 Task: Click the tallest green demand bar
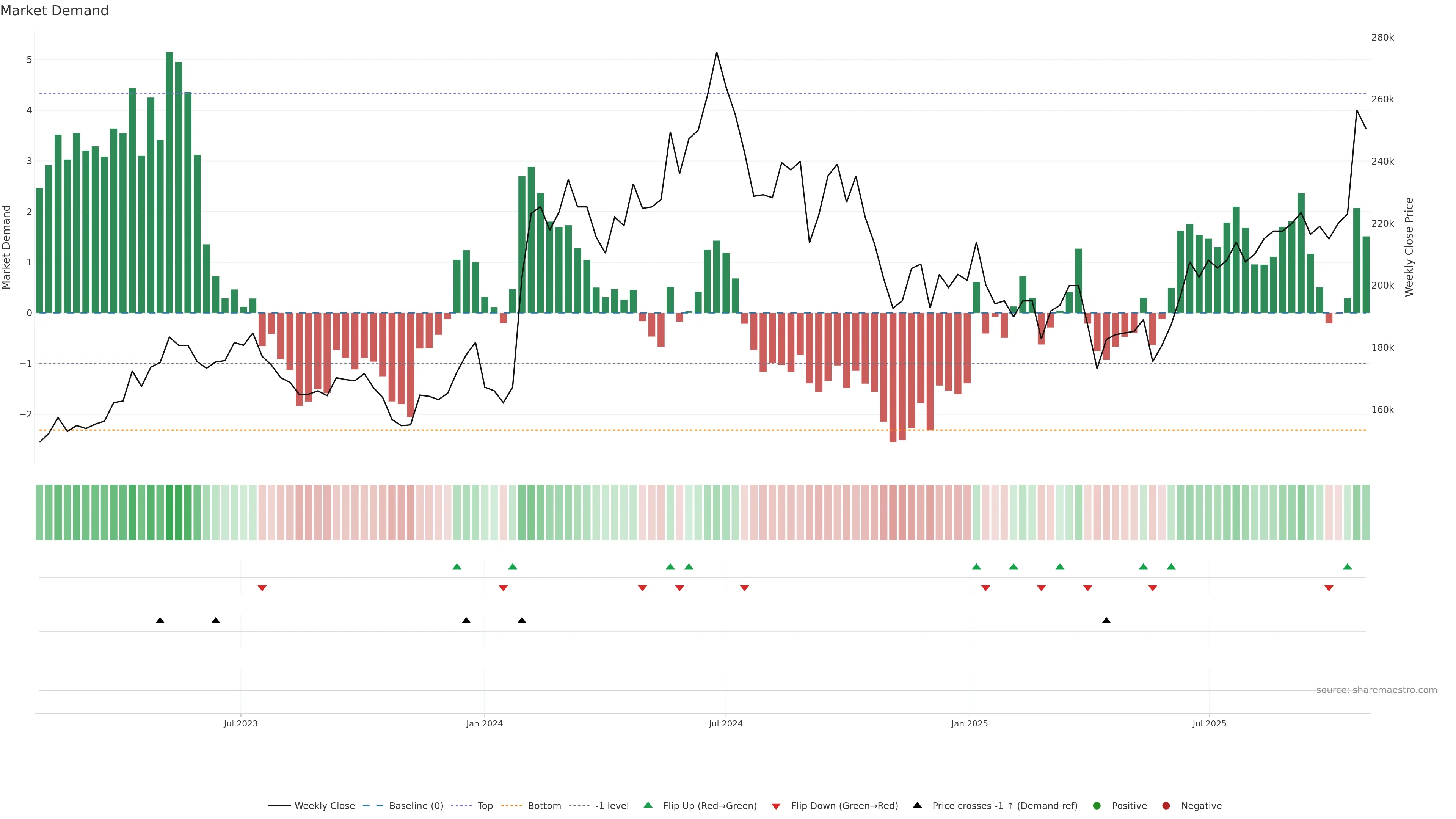[169, 181]
